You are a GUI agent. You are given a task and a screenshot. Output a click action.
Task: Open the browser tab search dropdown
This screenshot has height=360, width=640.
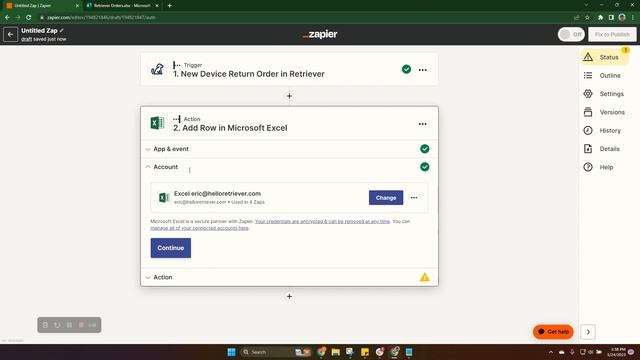point(586,5)
